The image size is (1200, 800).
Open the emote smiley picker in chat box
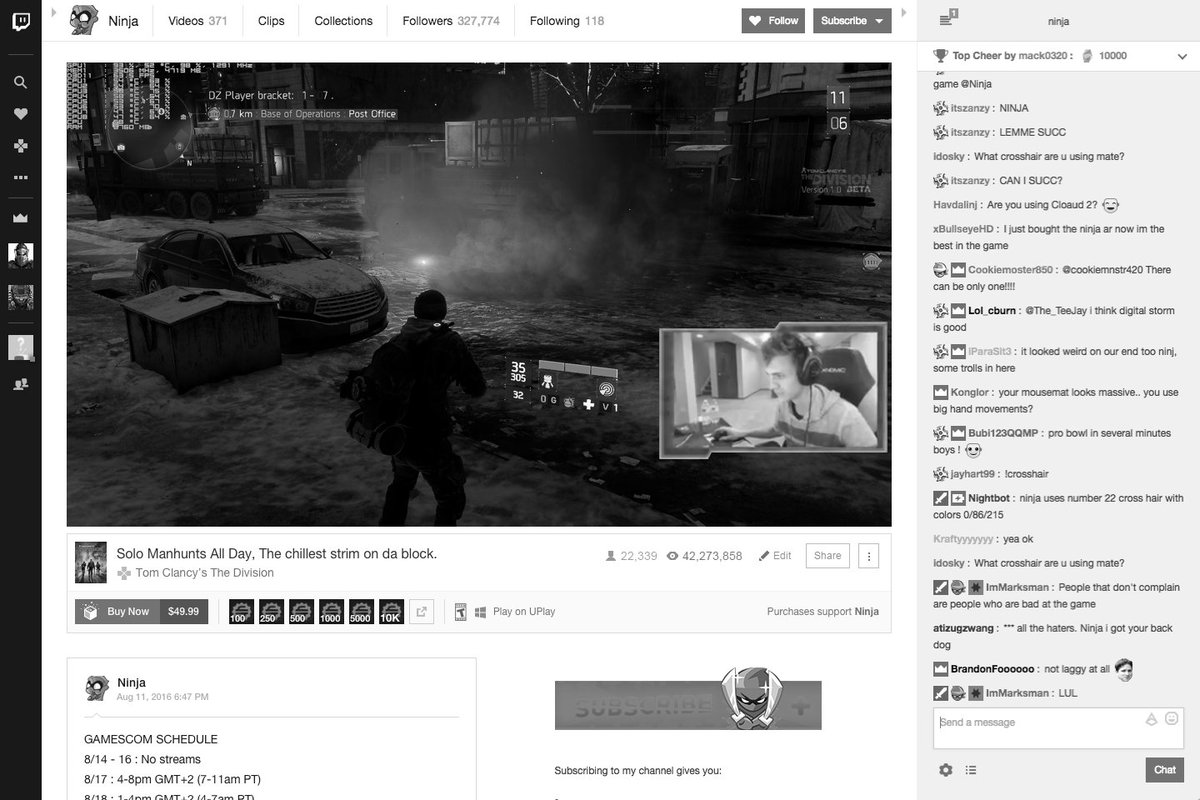pyautogui.click(x=1172, y=718)
